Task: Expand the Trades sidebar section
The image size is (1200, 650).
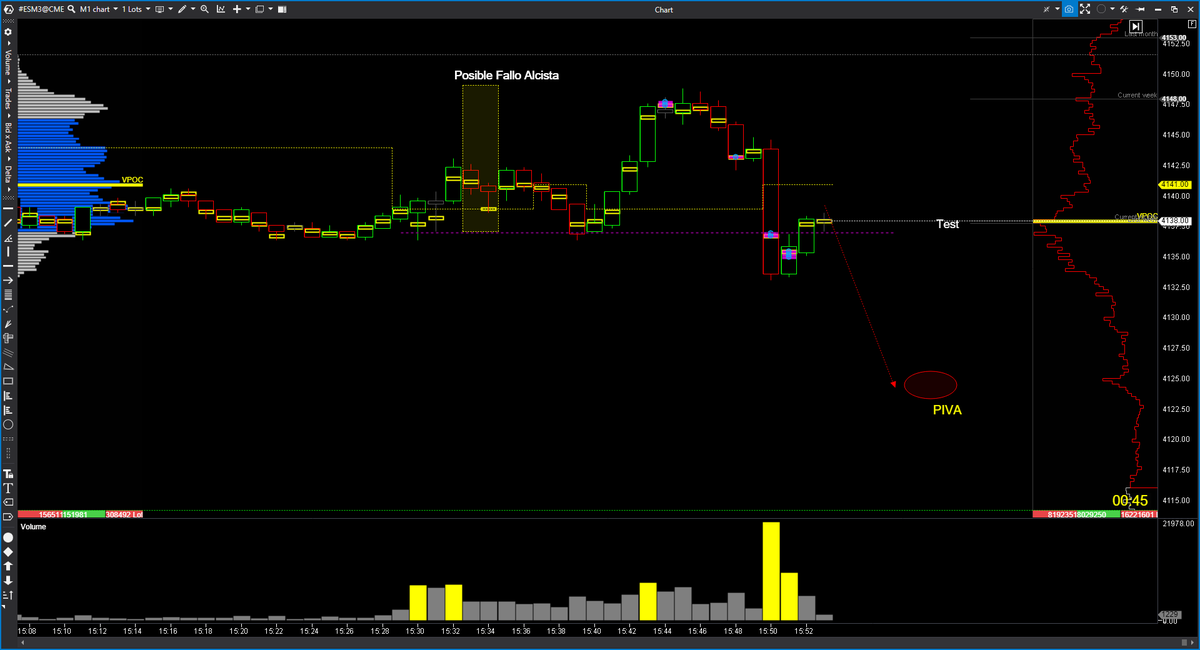Action: tap(8, 99)
